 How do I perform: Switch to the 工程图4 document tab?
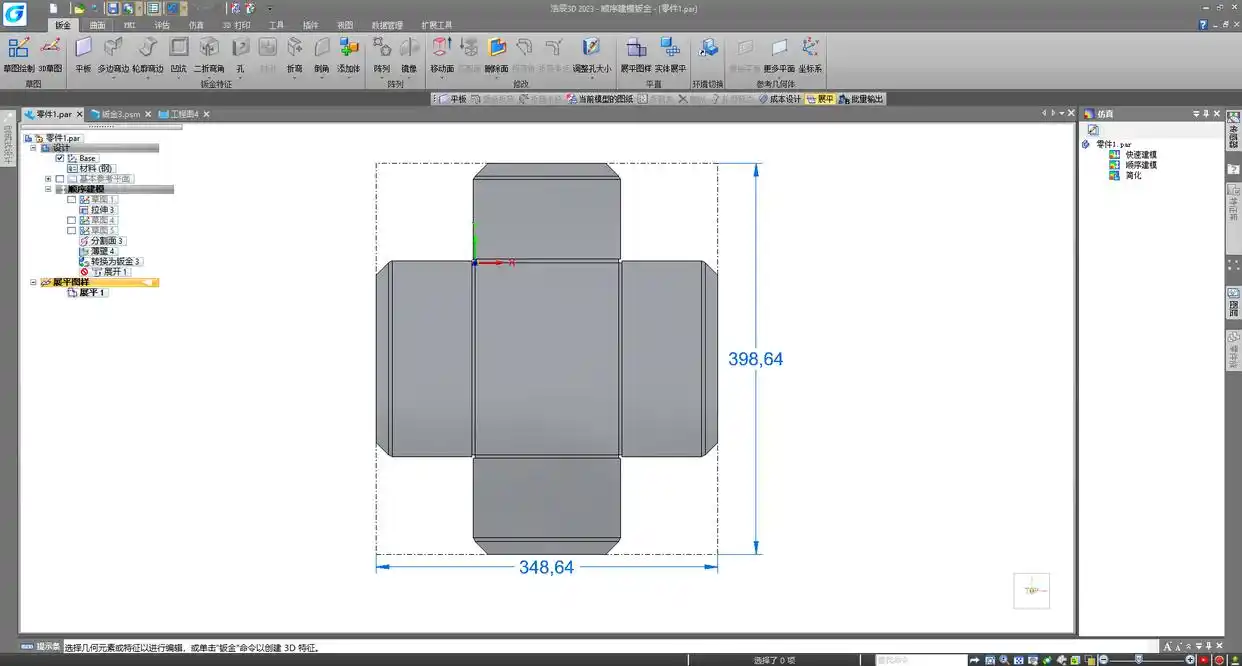coord(184,114)
